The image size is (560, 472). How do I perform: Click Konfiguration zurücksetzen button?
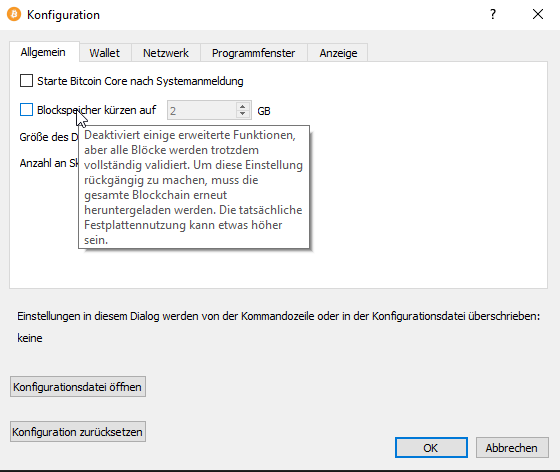pos(78,432)
